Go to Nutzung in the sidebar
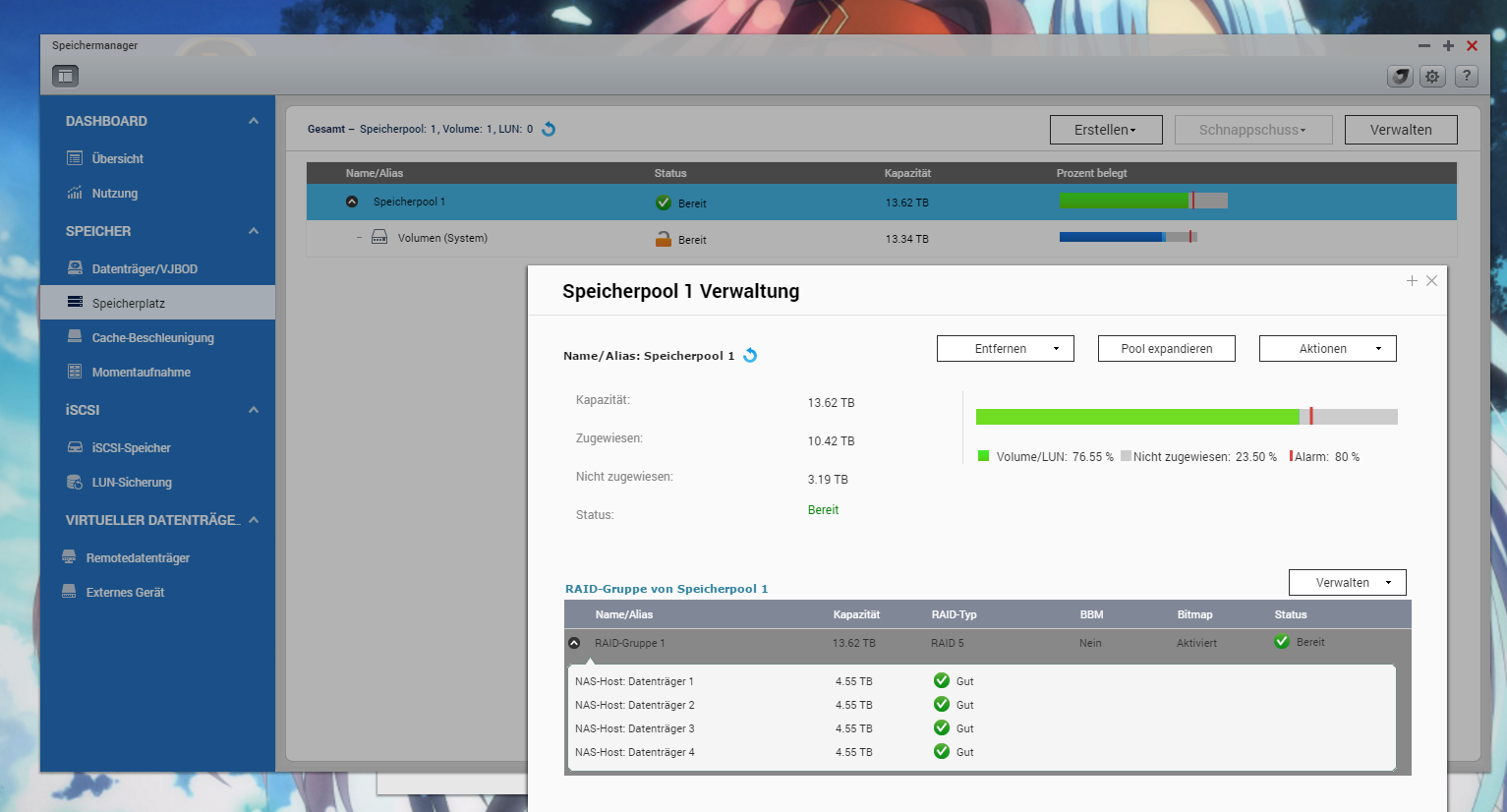Viewport: 1507px width, 812px height. point(157,193)
